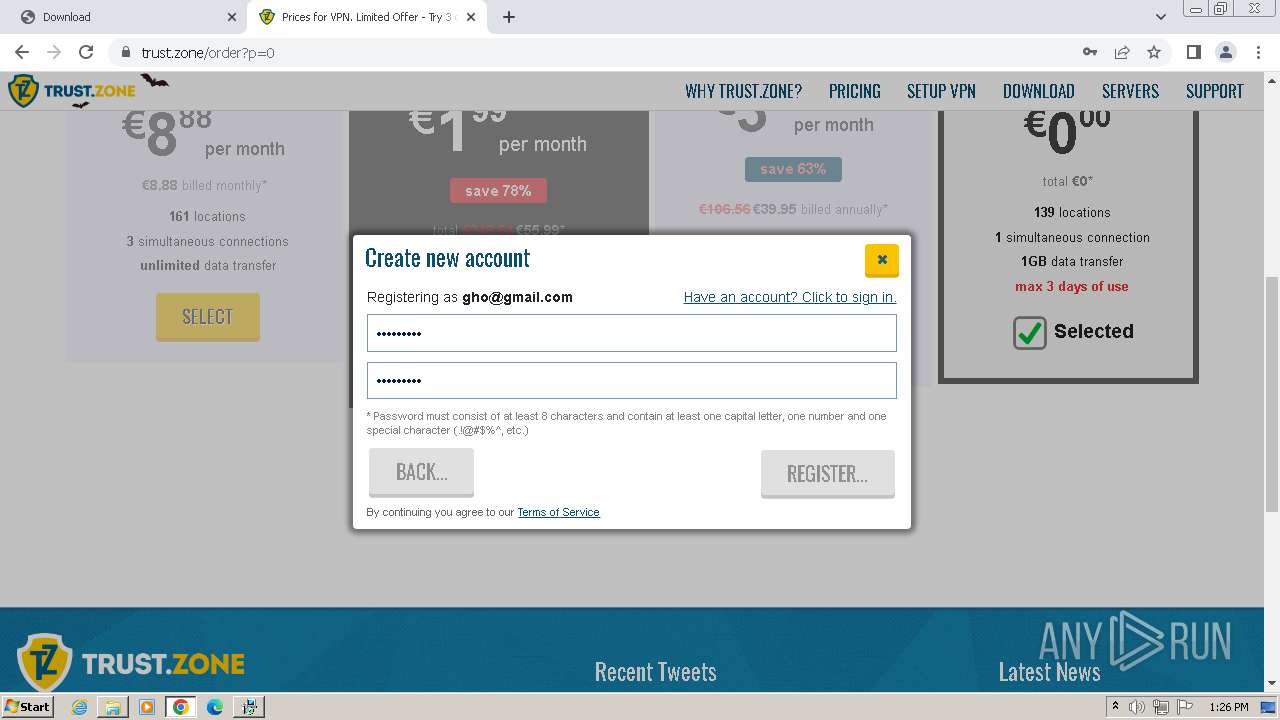Click the REGISTER... button
Image resolution: width=1280 pixels, height=720 pixels.
tap(827, 474)
